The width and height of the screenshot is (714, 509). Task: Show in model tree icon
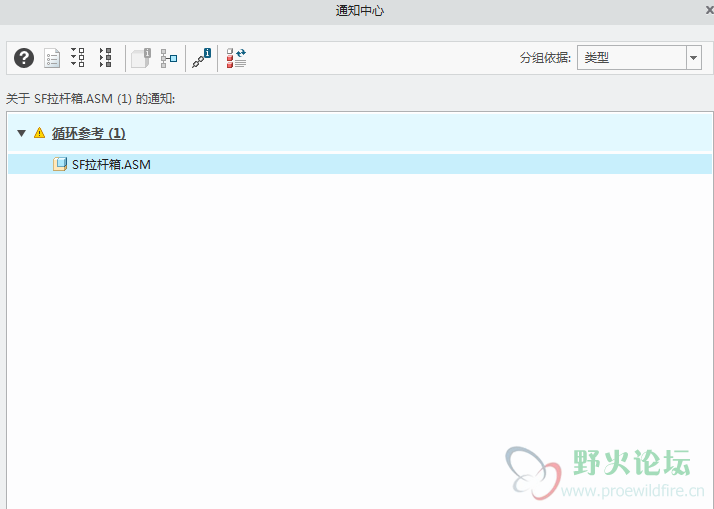169,58
